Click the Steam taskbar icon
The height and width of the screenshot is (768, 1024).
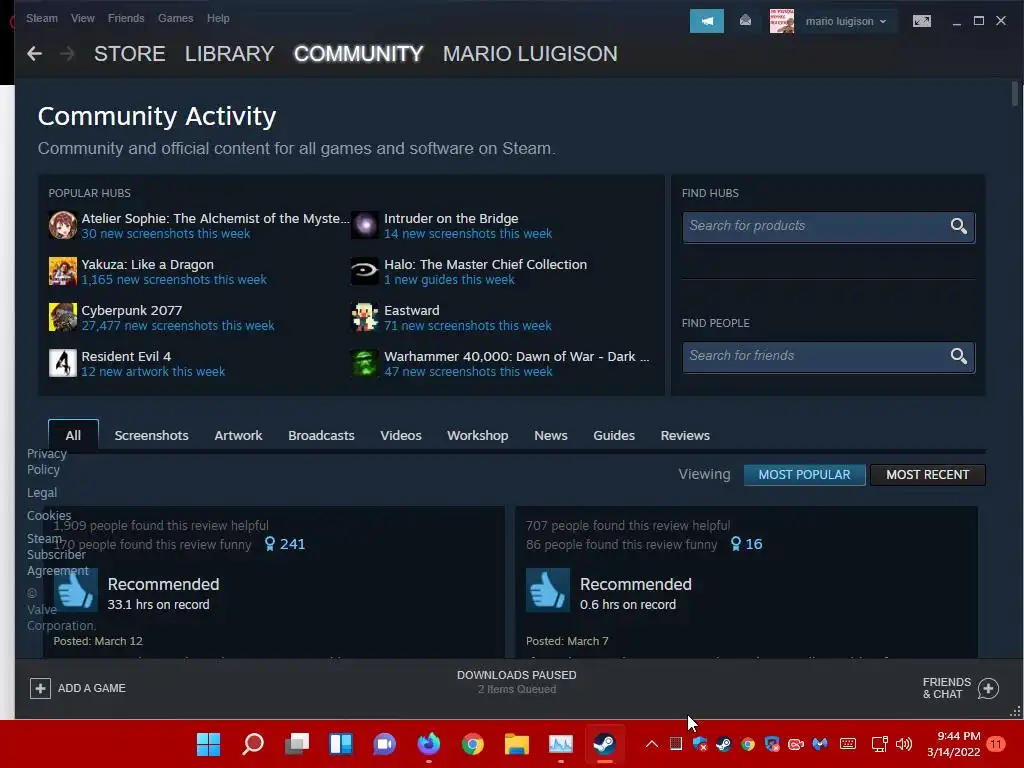(x=604, y=744)
